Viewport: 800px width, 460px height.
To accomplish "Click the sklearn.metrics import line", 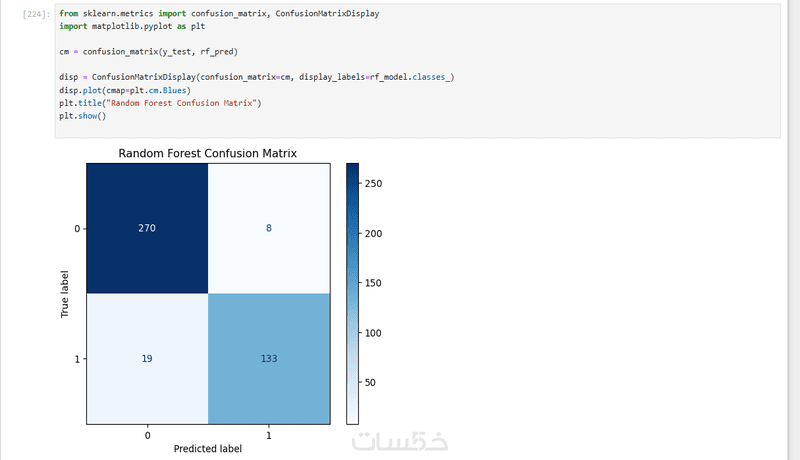I will [219, 13].
